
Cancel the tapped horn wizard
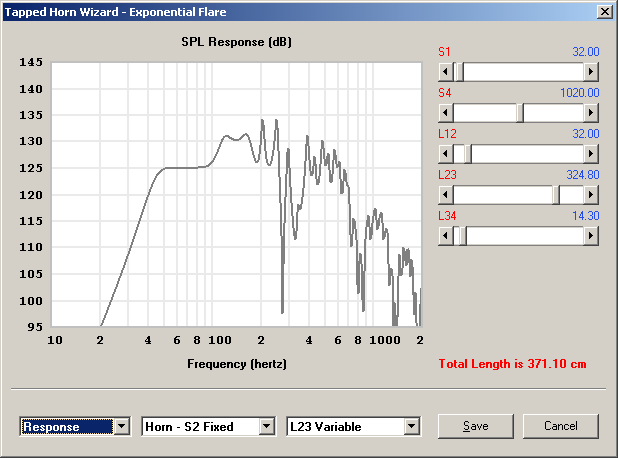(560, 426)
